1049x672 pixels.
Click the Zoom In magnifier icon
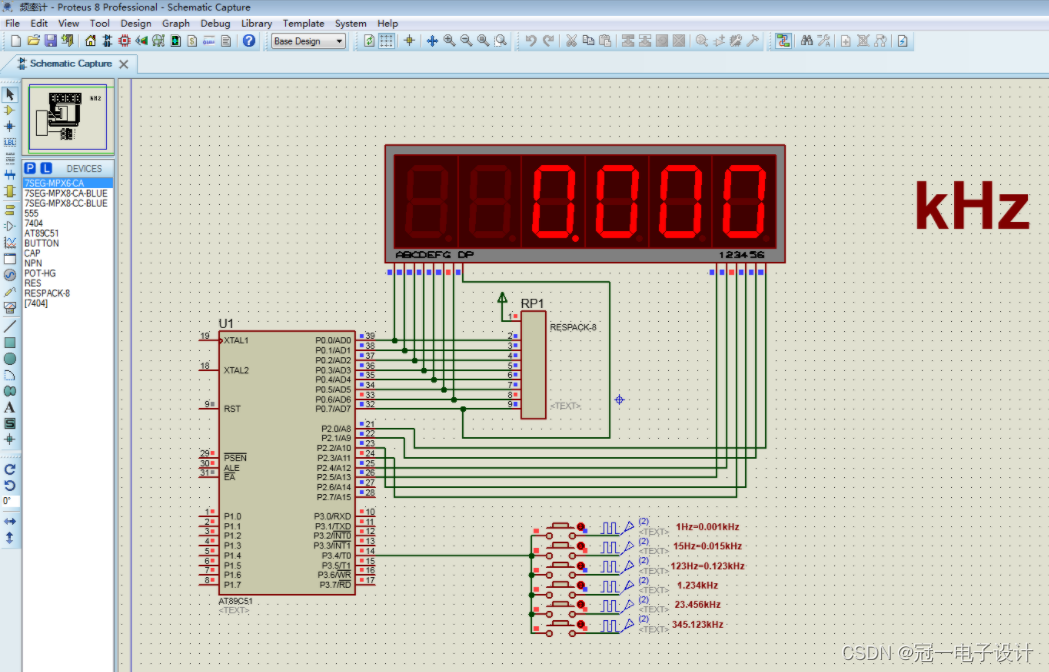tap(449, 41)
